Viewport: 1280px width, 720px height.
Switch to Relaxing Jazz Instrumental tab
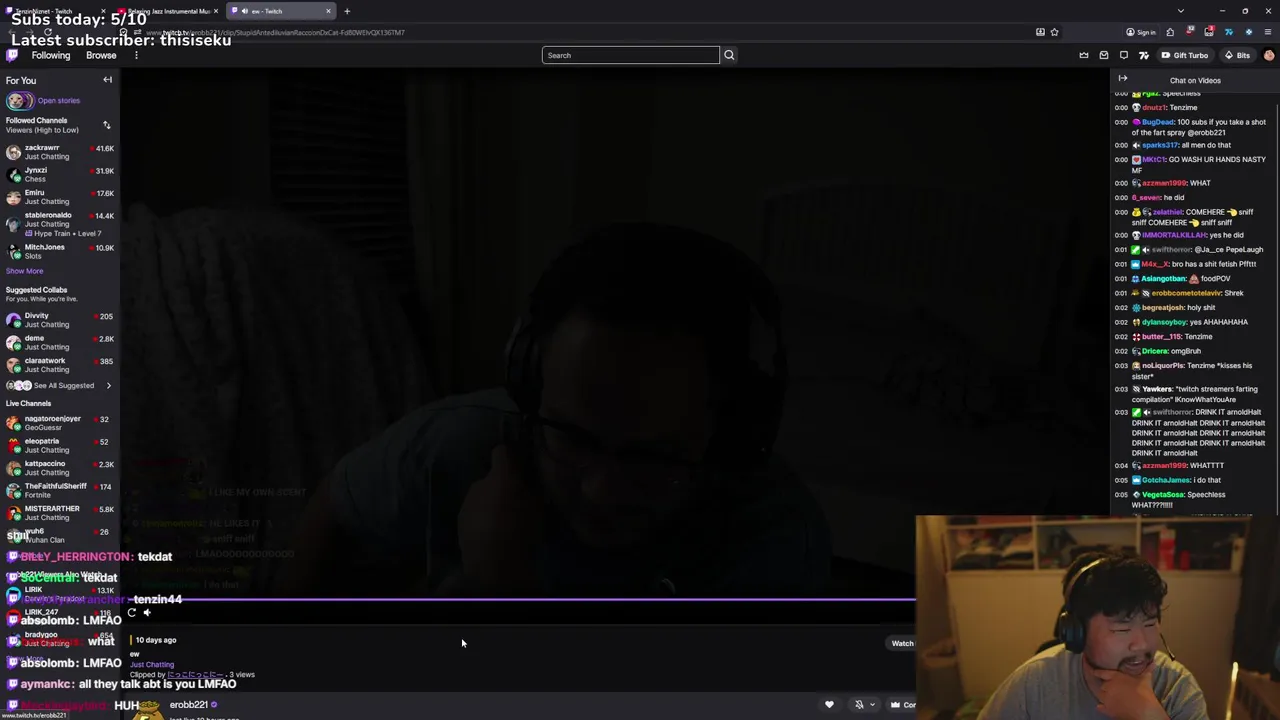pyautogui.click(x=167, y=11)
